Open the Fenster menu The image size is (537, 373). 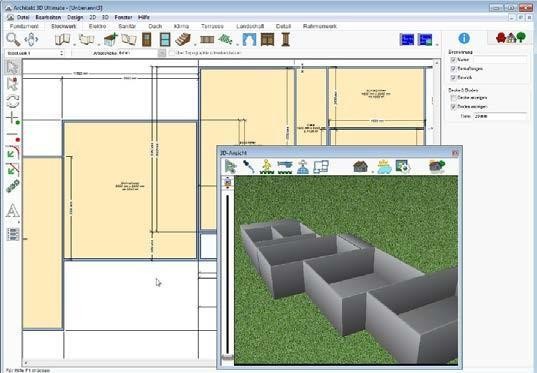pos(123,17)
